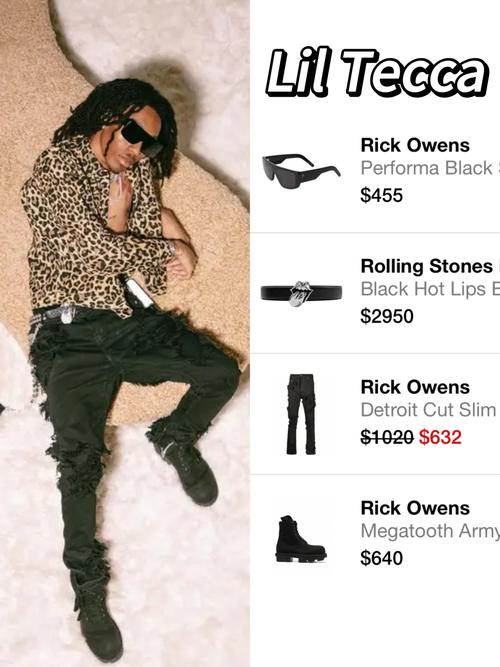Select the Rolling Stones belt product image

pyautogui.click(x=301, y=293)
